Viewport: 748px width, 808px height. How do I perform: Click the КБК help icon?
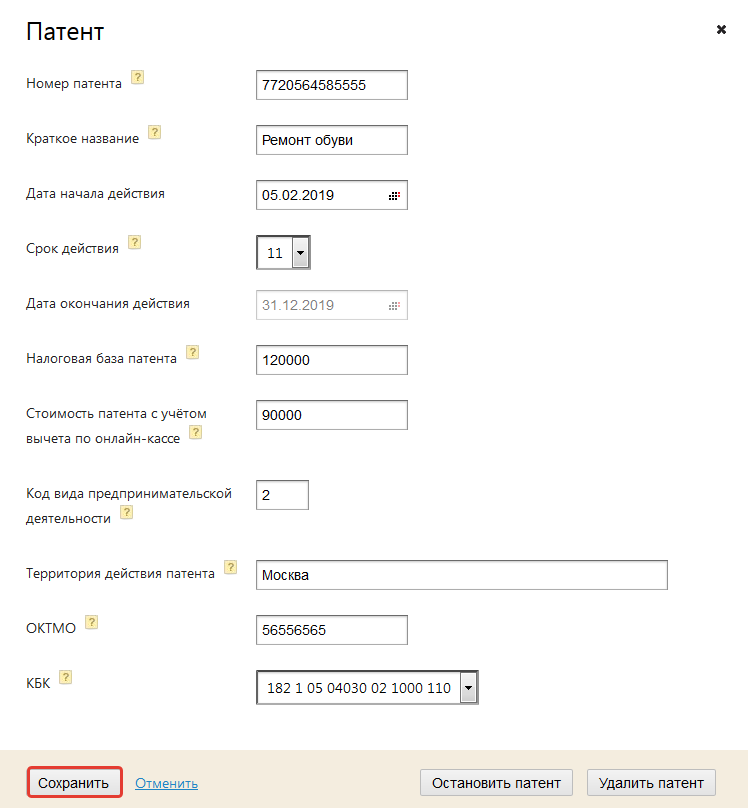click(66, 677)
